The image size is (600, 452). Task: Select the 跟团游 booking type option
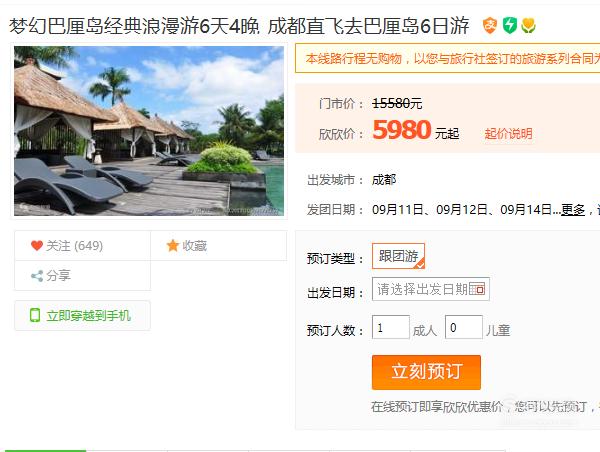[x=398, y=256]
